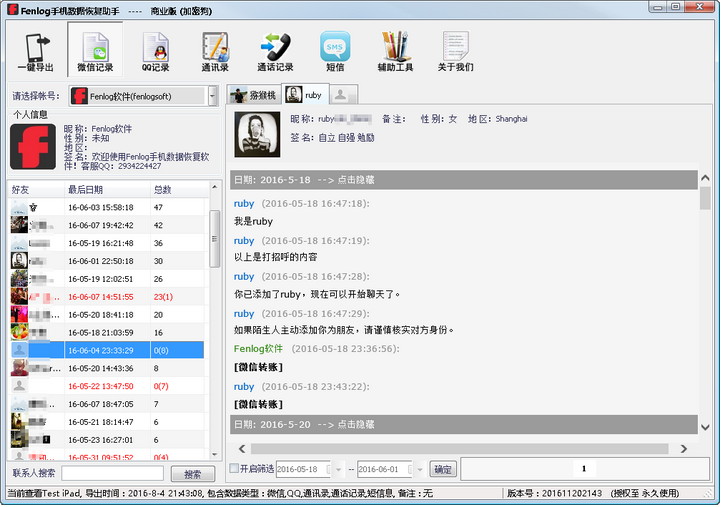Open the QQ记录 records icon
Image resolution: width=722 pixels, height=507 pixels.
[x=155, y=50]
